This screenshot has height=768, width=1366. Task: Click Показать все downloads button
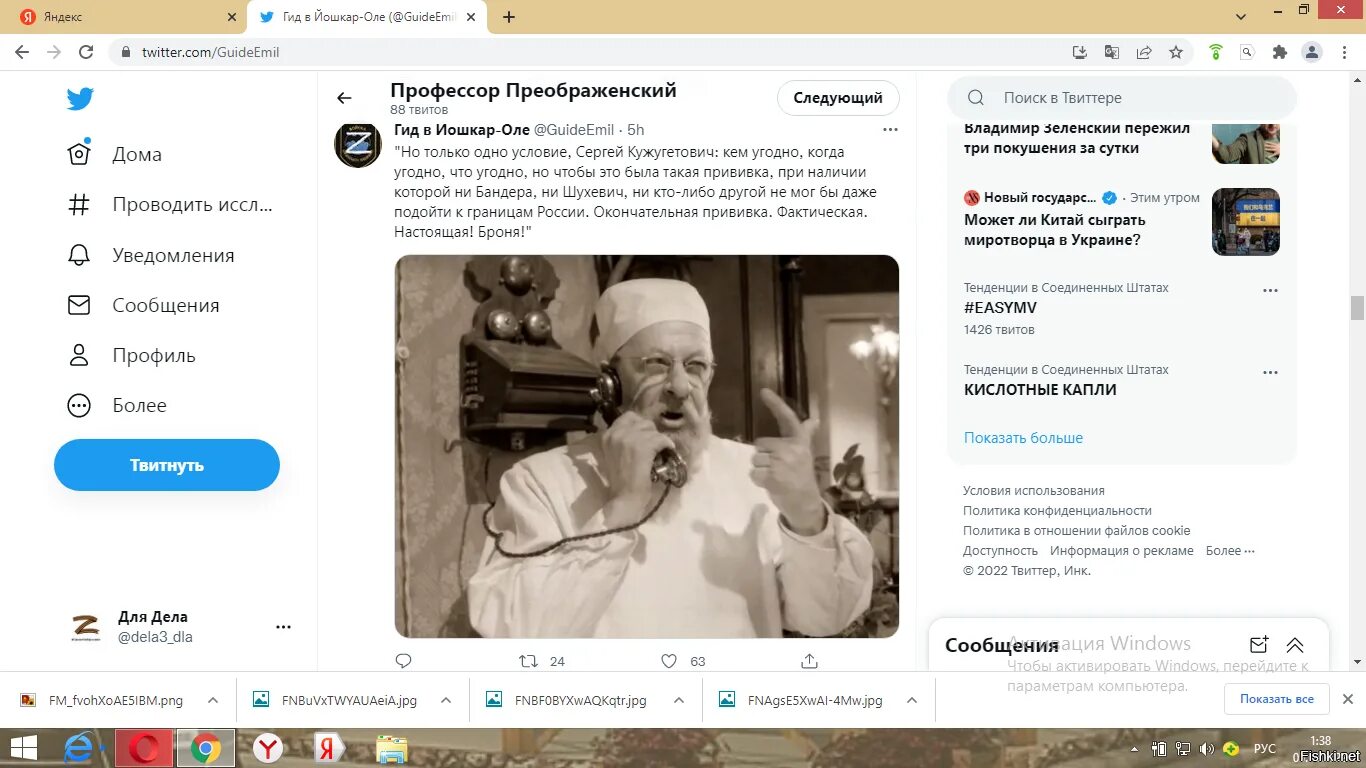pyautogui.click(x=1277, y=699)
